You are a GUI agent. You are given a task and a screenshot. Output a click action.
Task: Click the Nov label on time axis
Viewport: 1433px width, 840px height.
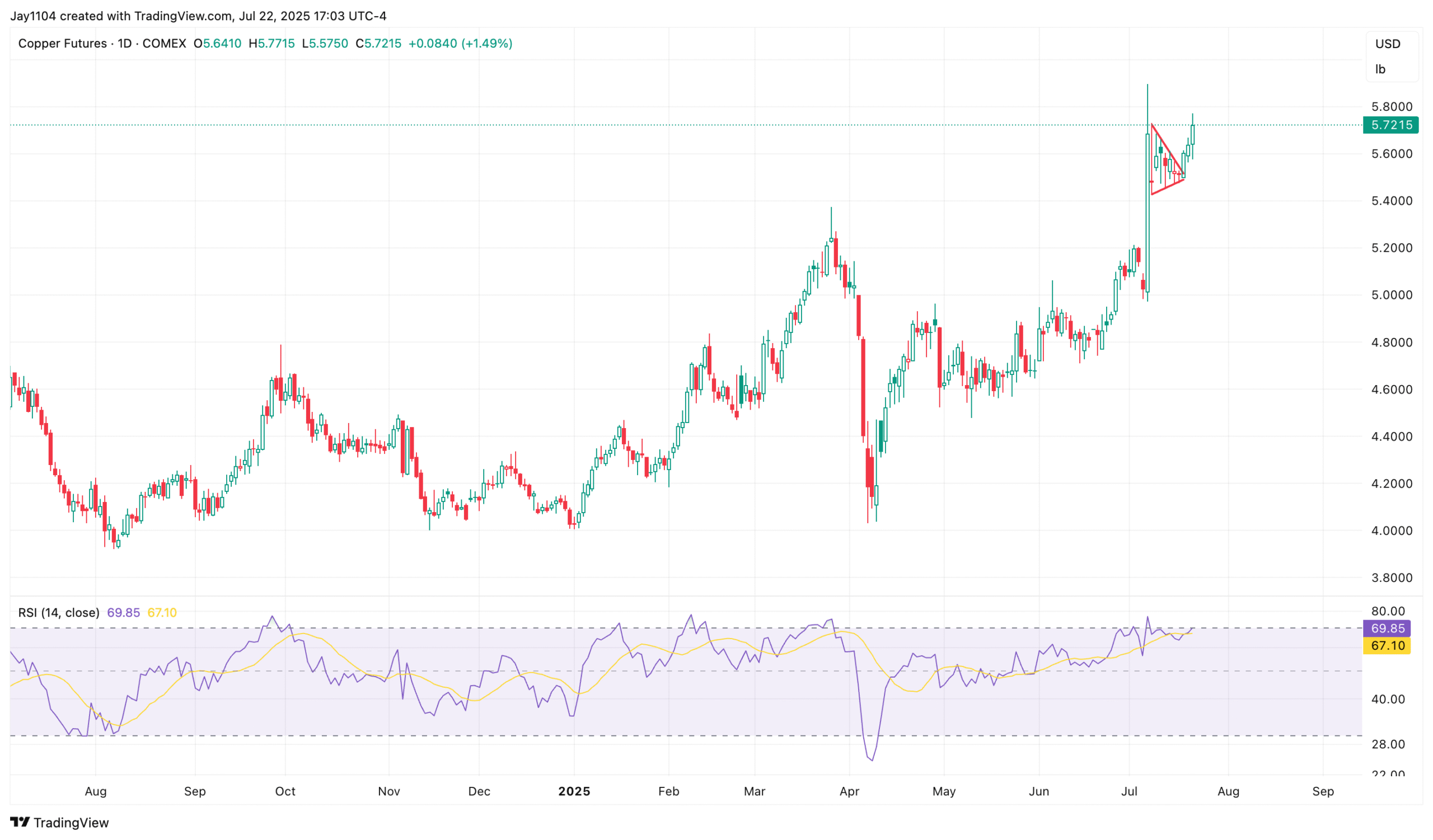(x=389, y=792)
